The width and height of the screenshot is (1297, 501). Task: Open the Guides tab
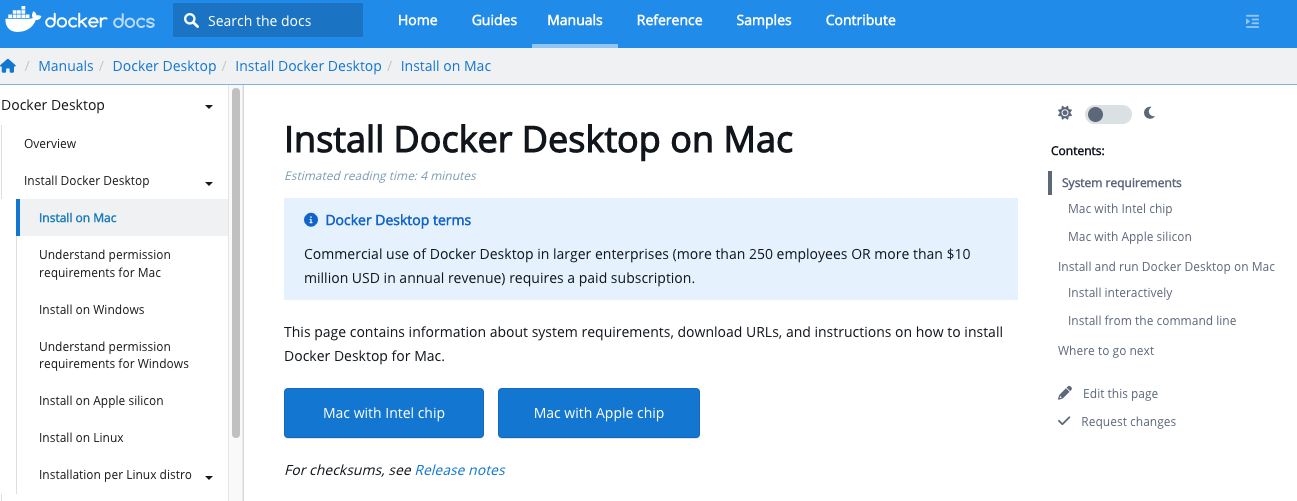point(494,20)
